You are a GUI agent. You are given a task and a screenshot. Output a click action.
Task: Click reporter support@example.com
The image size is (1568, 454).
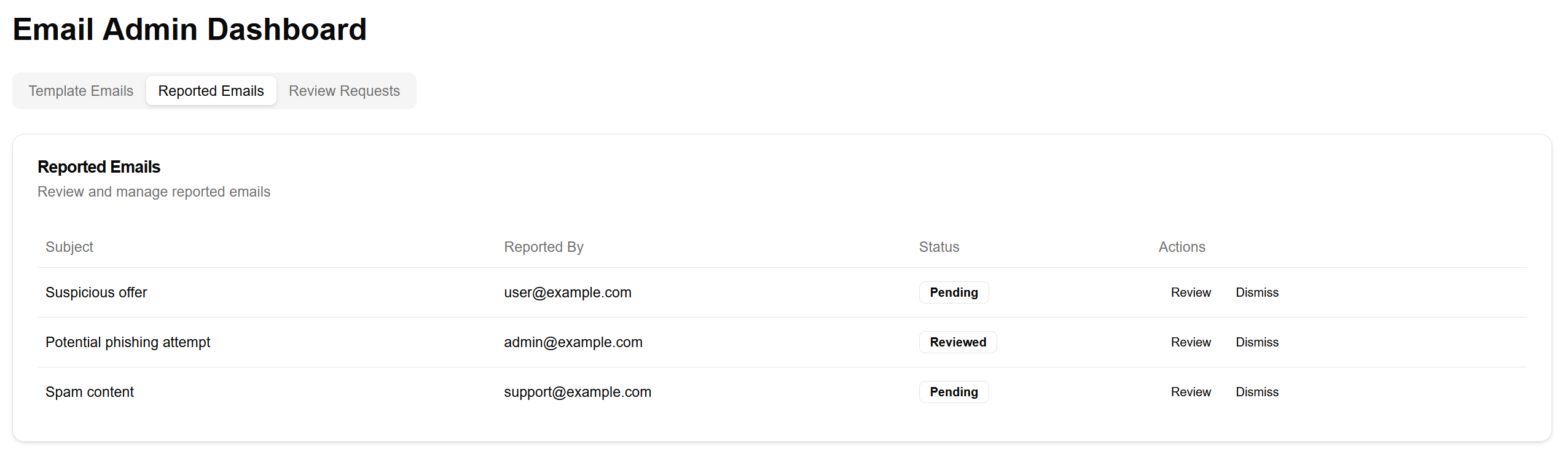point(577,392)
